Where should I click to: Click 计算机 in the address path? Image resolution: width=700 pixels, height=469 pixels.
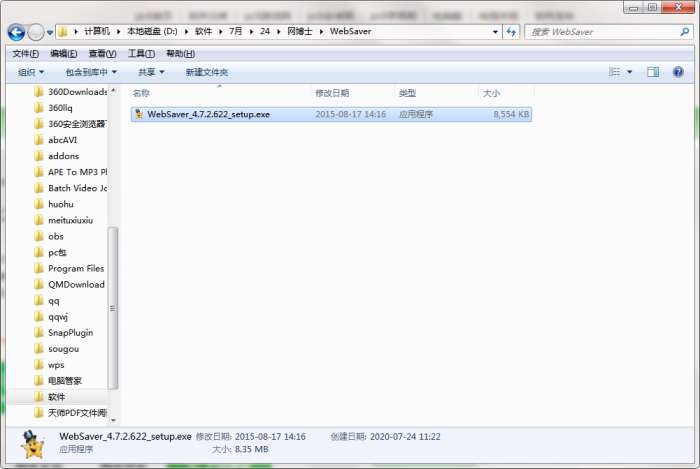tap(97, 31)
